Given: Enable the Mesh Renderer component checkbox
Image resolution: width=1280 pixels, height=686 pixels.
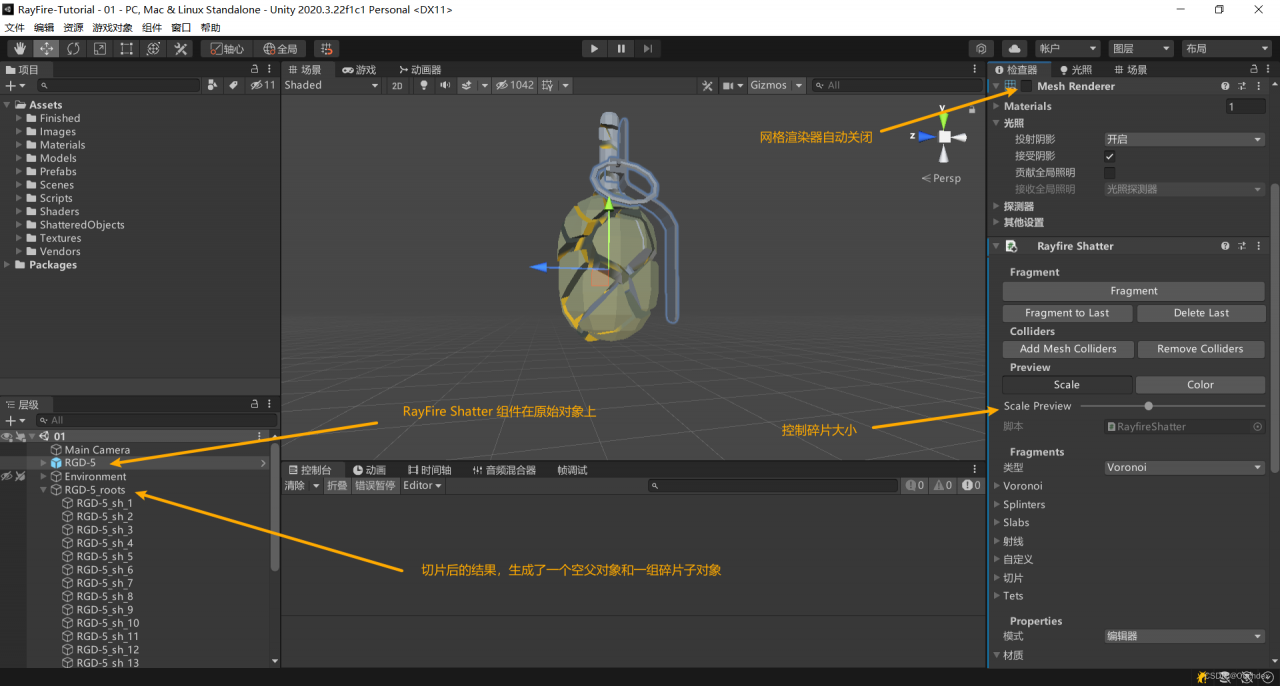Looking at the screenshot, I should pos(1026,86).
